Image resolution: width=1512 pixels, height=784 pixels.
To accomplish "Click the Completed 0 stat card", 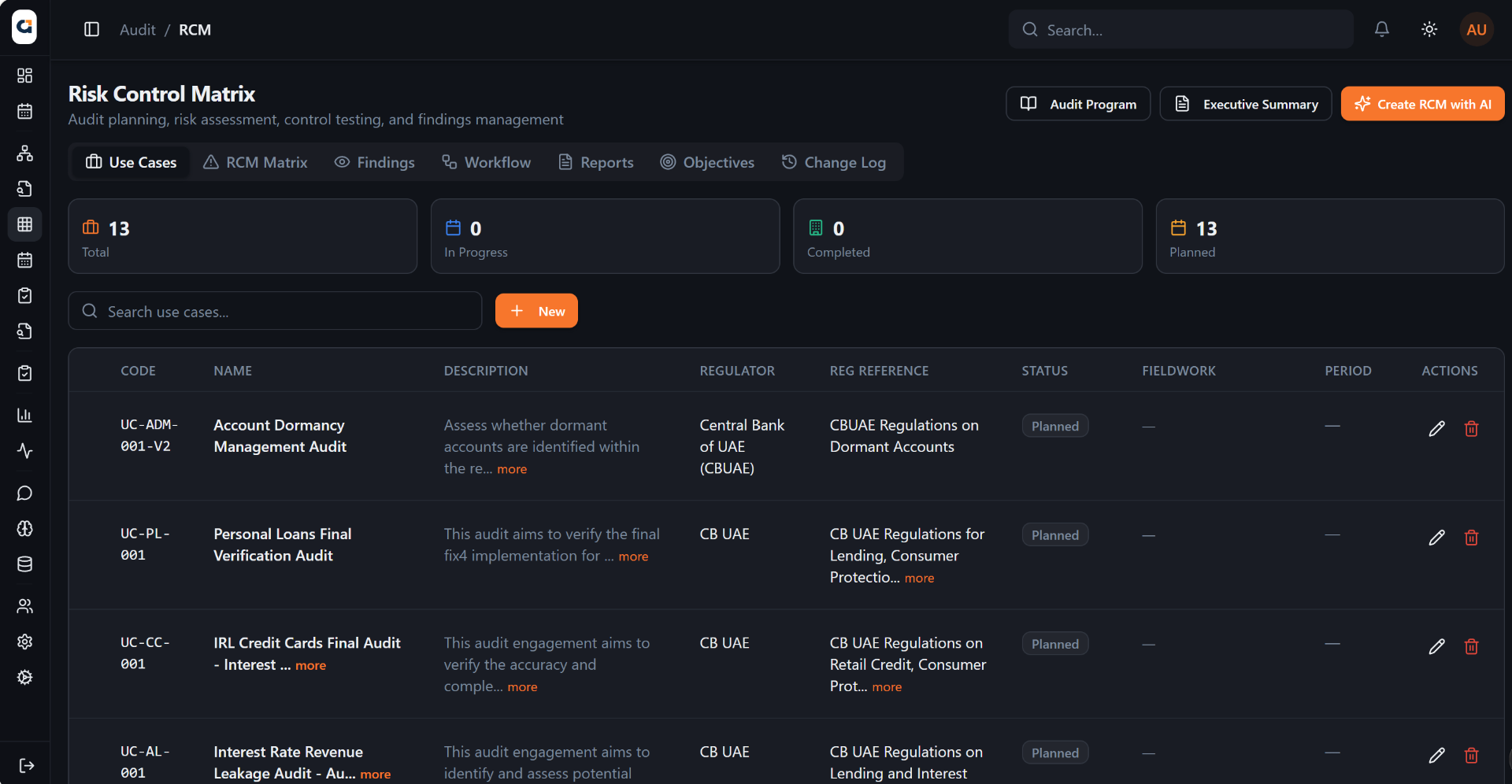I will pos(968,236).
